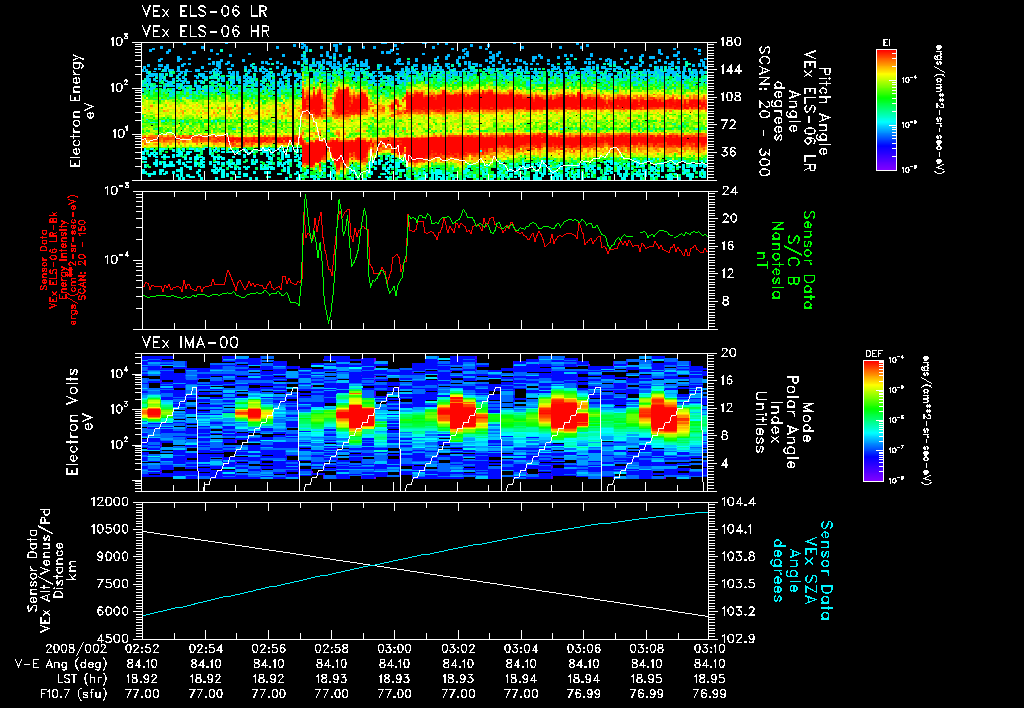Click the 'Electron Energy eV' axis label
Viewport: 1024px width, 708px height.
point(82,111)
